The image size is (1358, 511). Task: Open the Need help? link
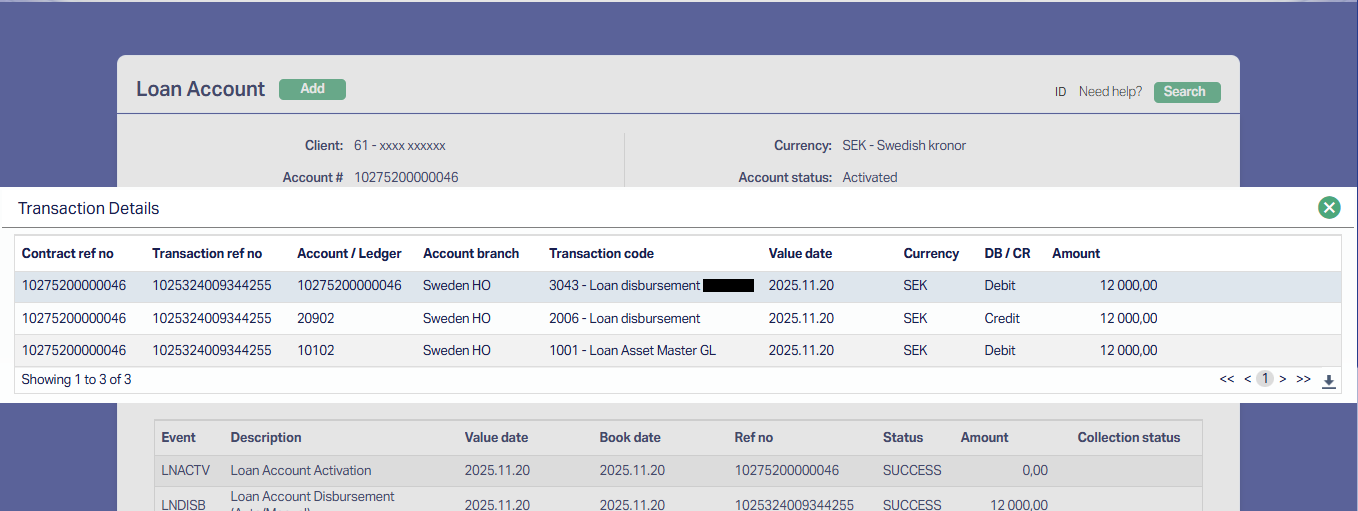pos(1110,92)
